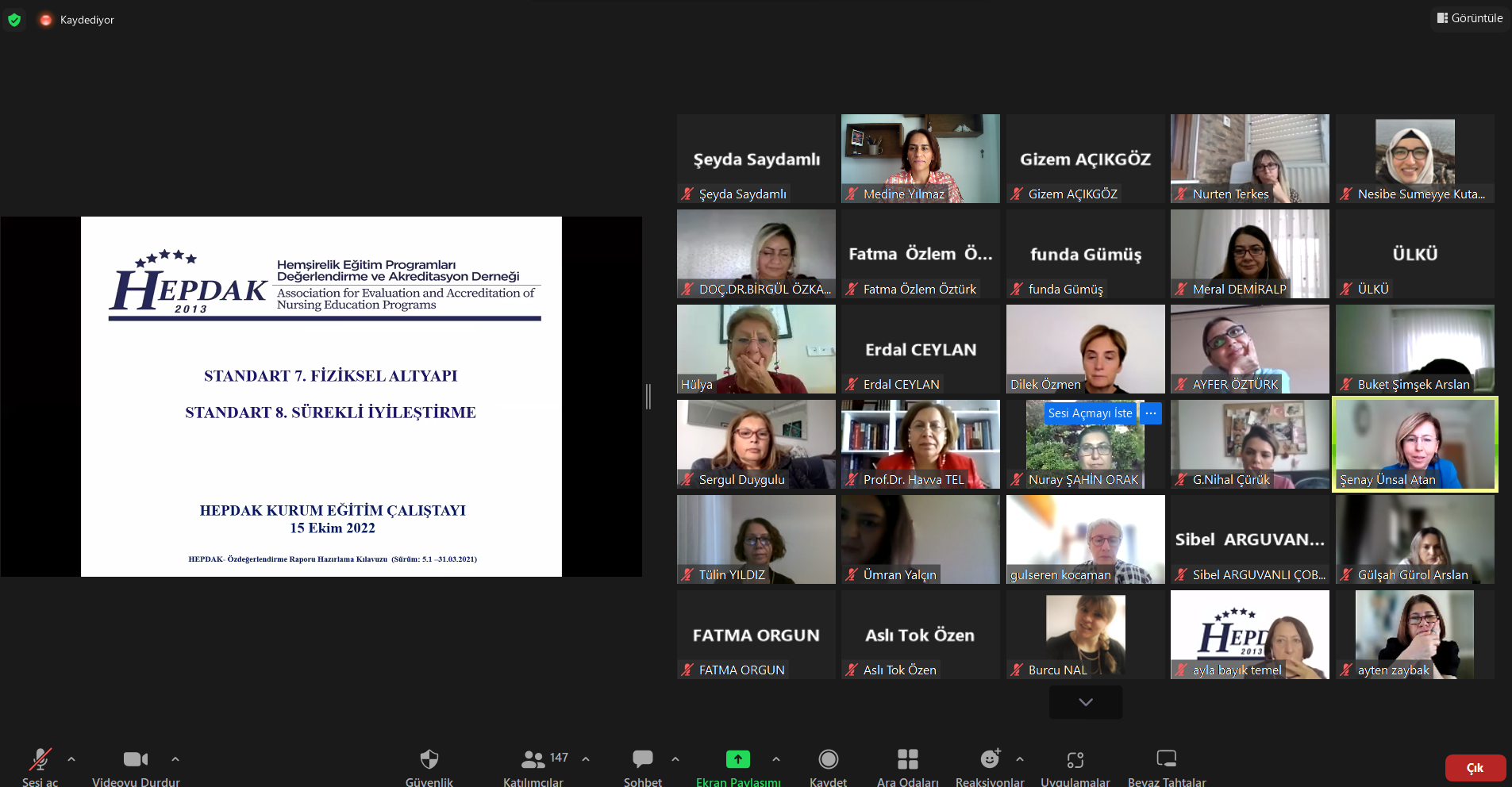Expand chat options arrow
The width and height of the screenshot is (1512, 787).
click(675, 759)
